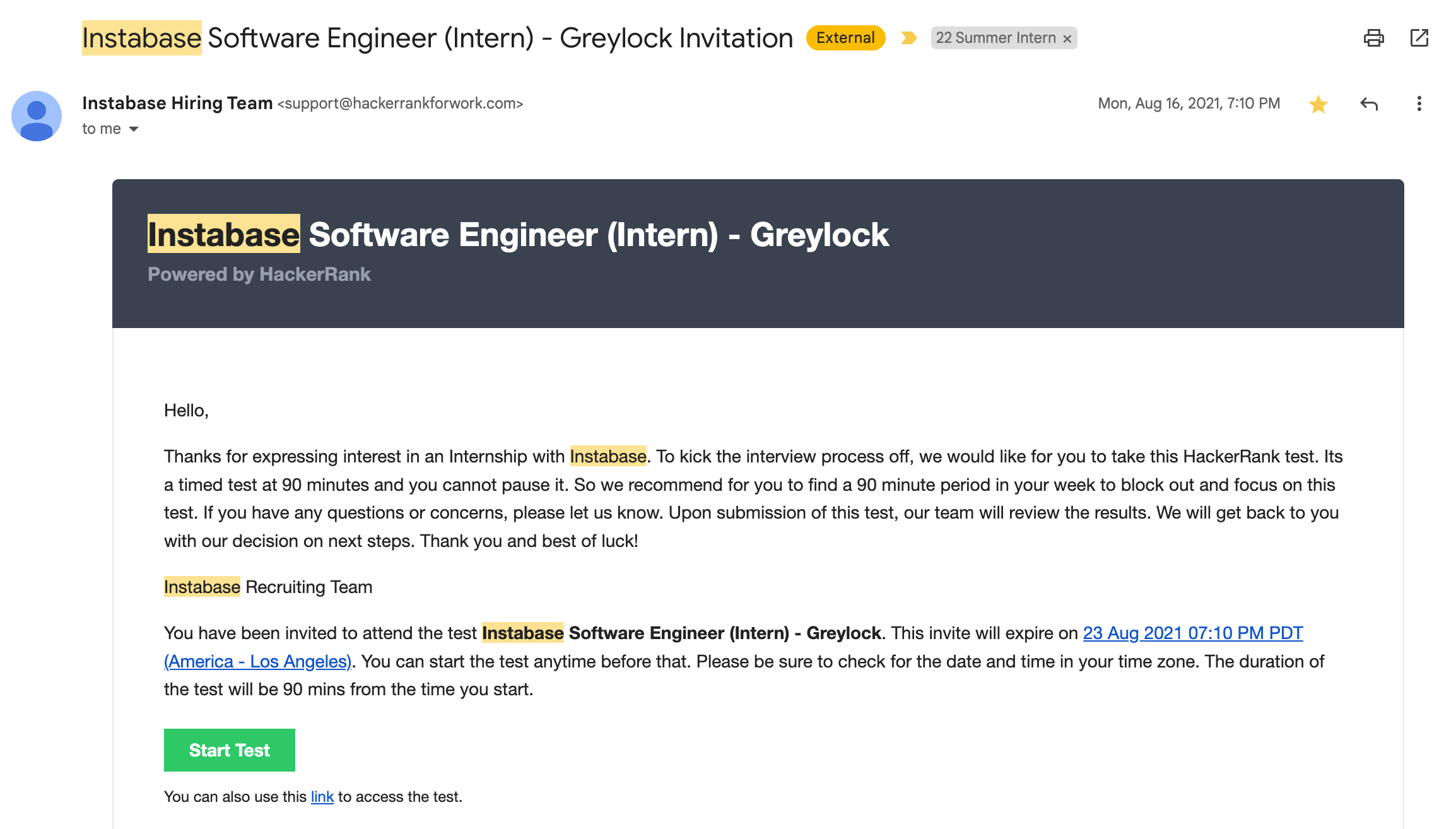Click the sender's profile avatar
Screen dimensions: 1456x829
tap(37, 116)
